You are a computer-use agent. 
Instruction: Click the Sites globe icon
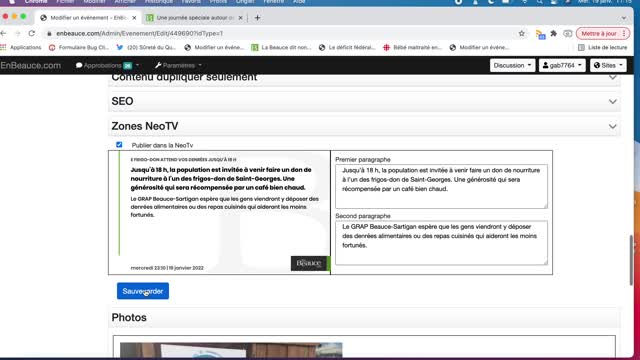tap(597, 65)
